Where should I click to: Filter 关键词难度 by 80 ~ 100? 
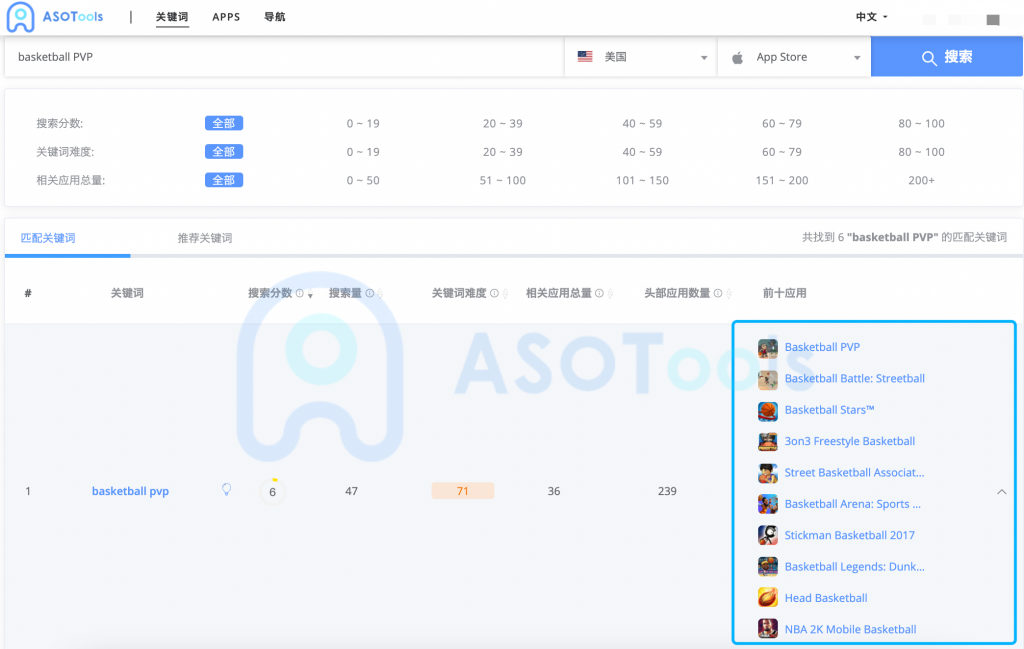[x=921, y=152]
